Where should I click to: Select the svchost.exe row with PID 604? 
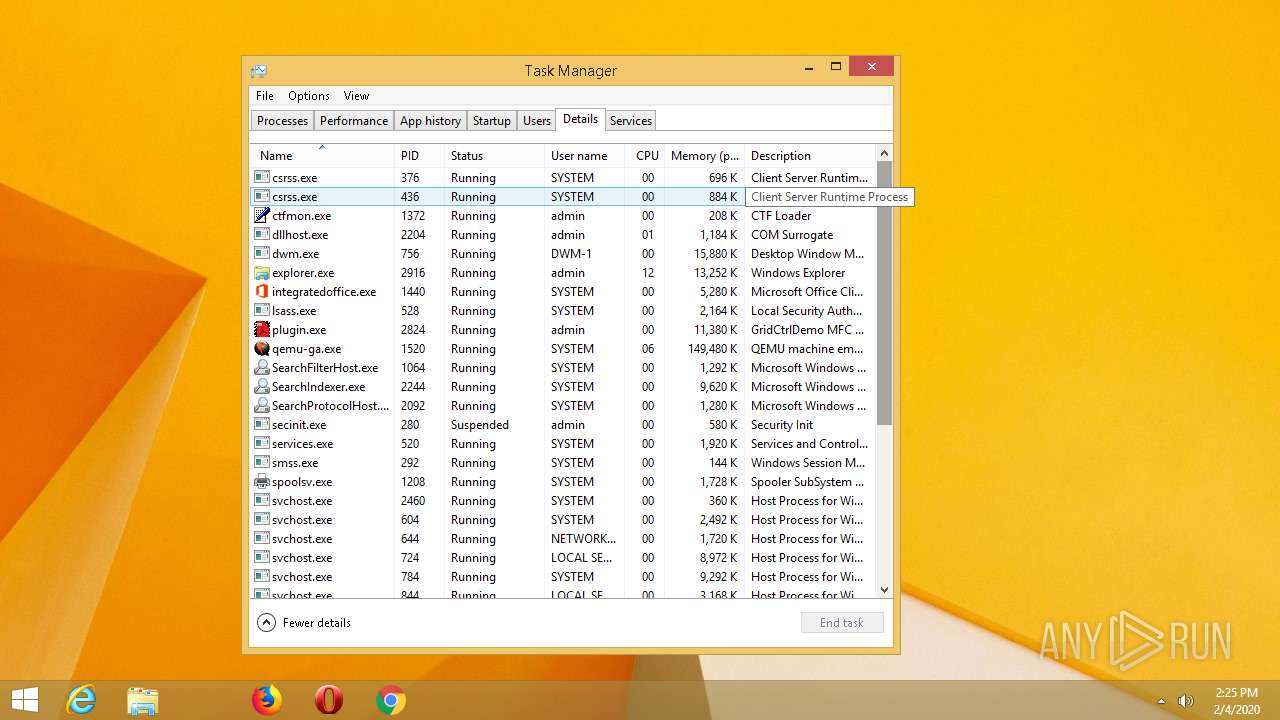point(563,519)
